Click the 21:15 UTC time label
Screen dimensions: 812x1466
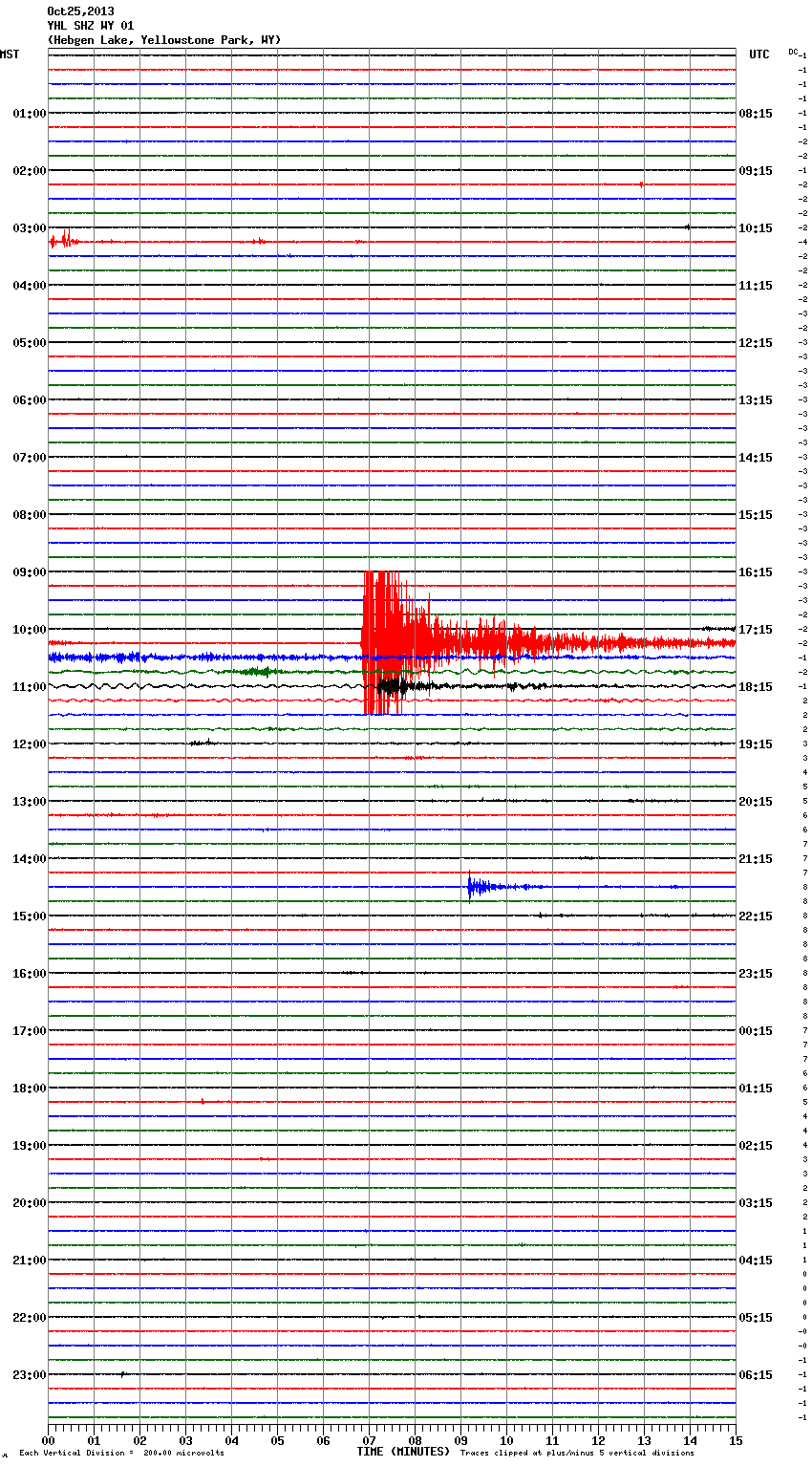[756, 859]
